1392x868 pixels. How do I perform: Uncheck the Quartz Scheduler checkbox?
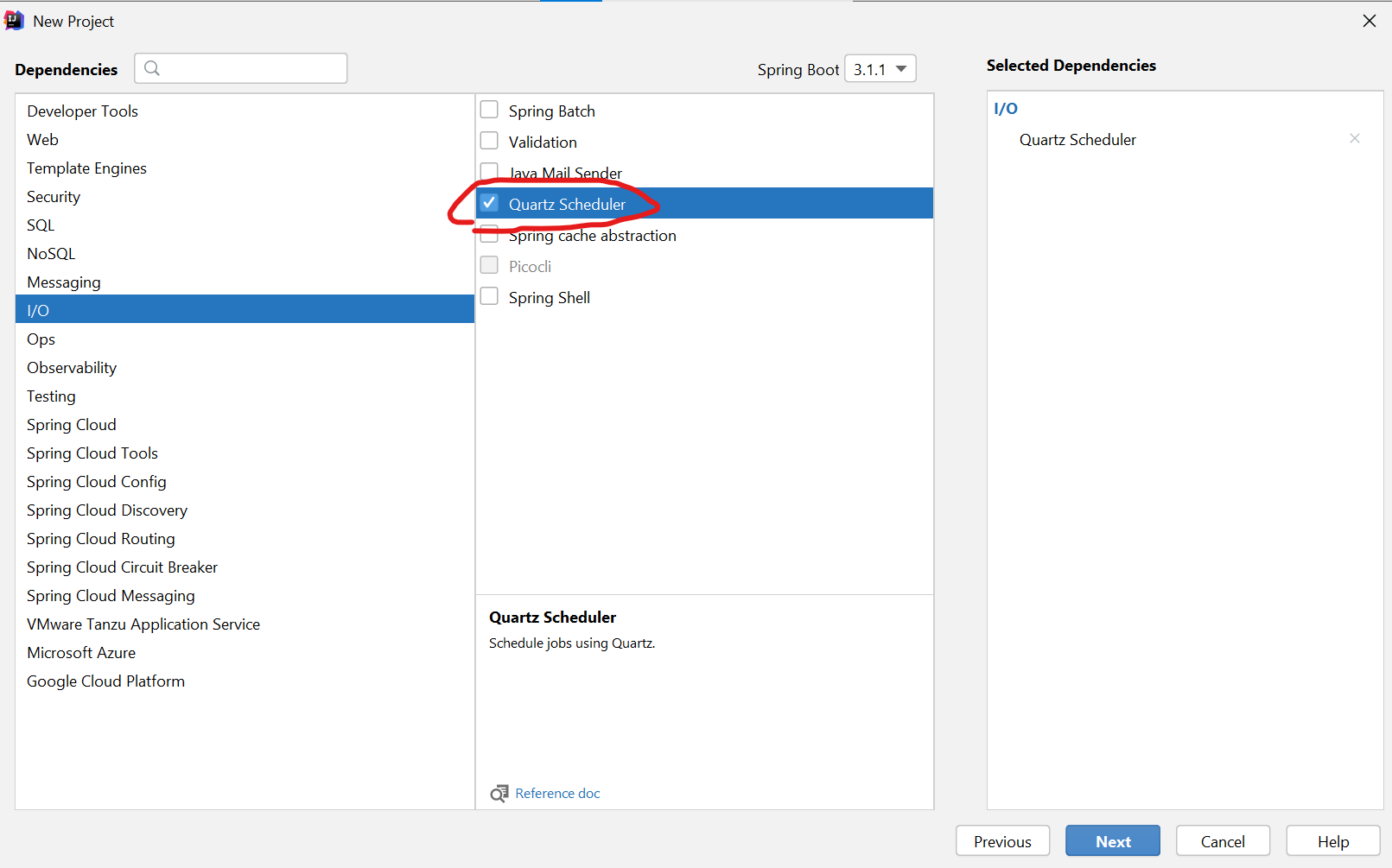click(489, 203)
